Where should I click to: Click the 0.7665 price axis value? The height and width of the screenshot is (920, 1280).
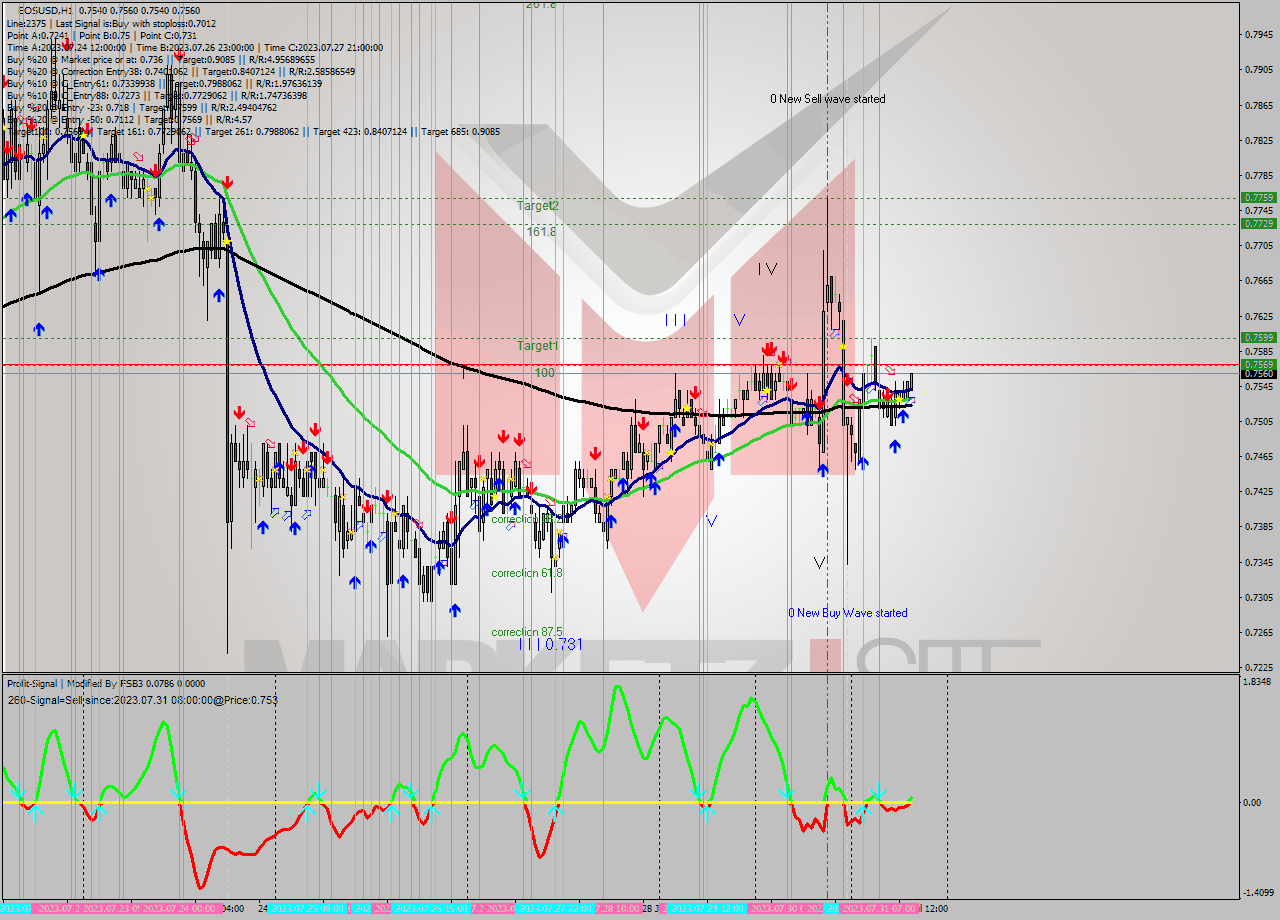(x=1258, y=281)
